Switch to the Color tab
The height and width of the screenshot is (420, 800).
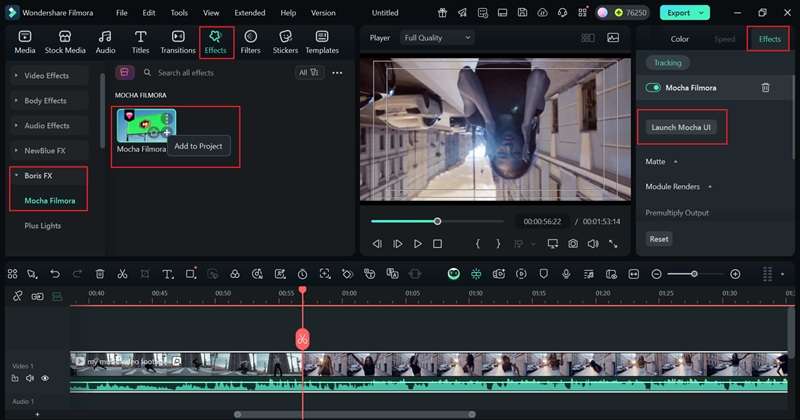tap(679, 39)
